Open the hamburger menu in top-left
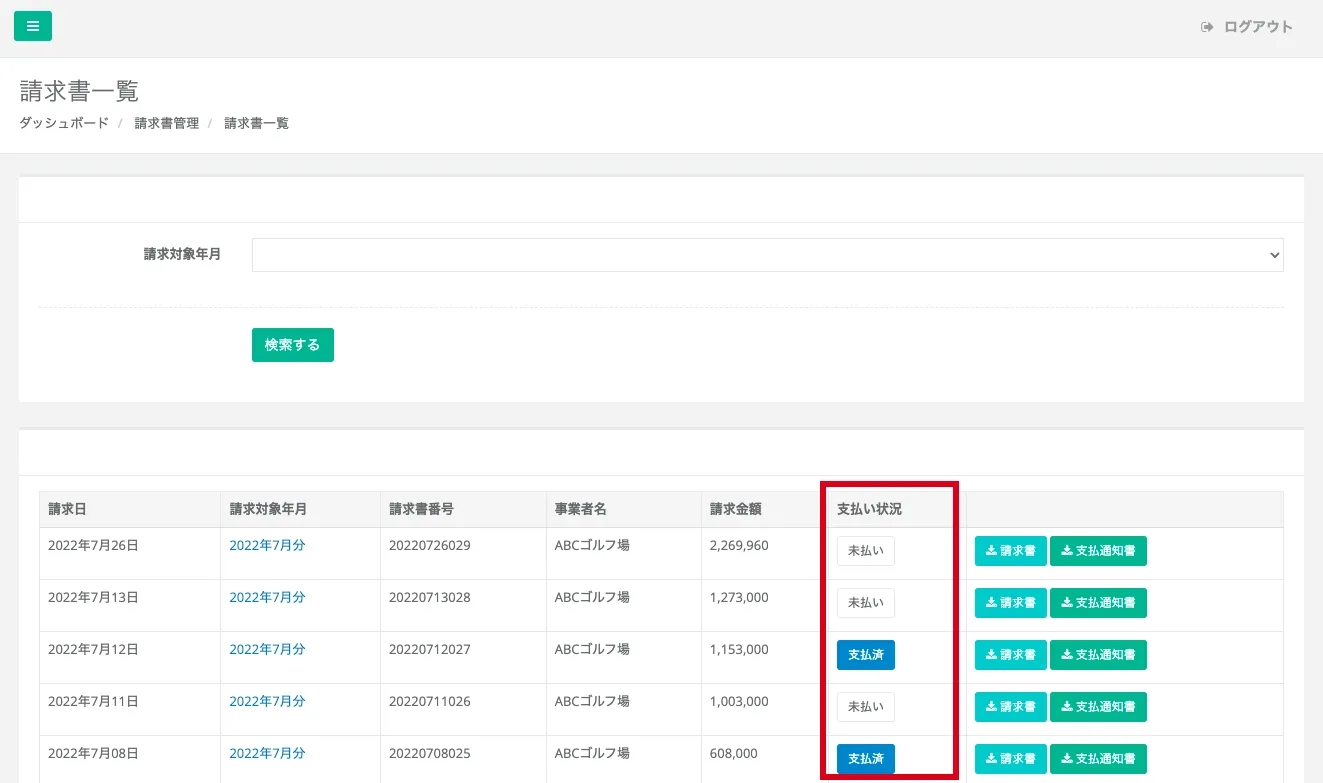 click(x=33, y=26)
